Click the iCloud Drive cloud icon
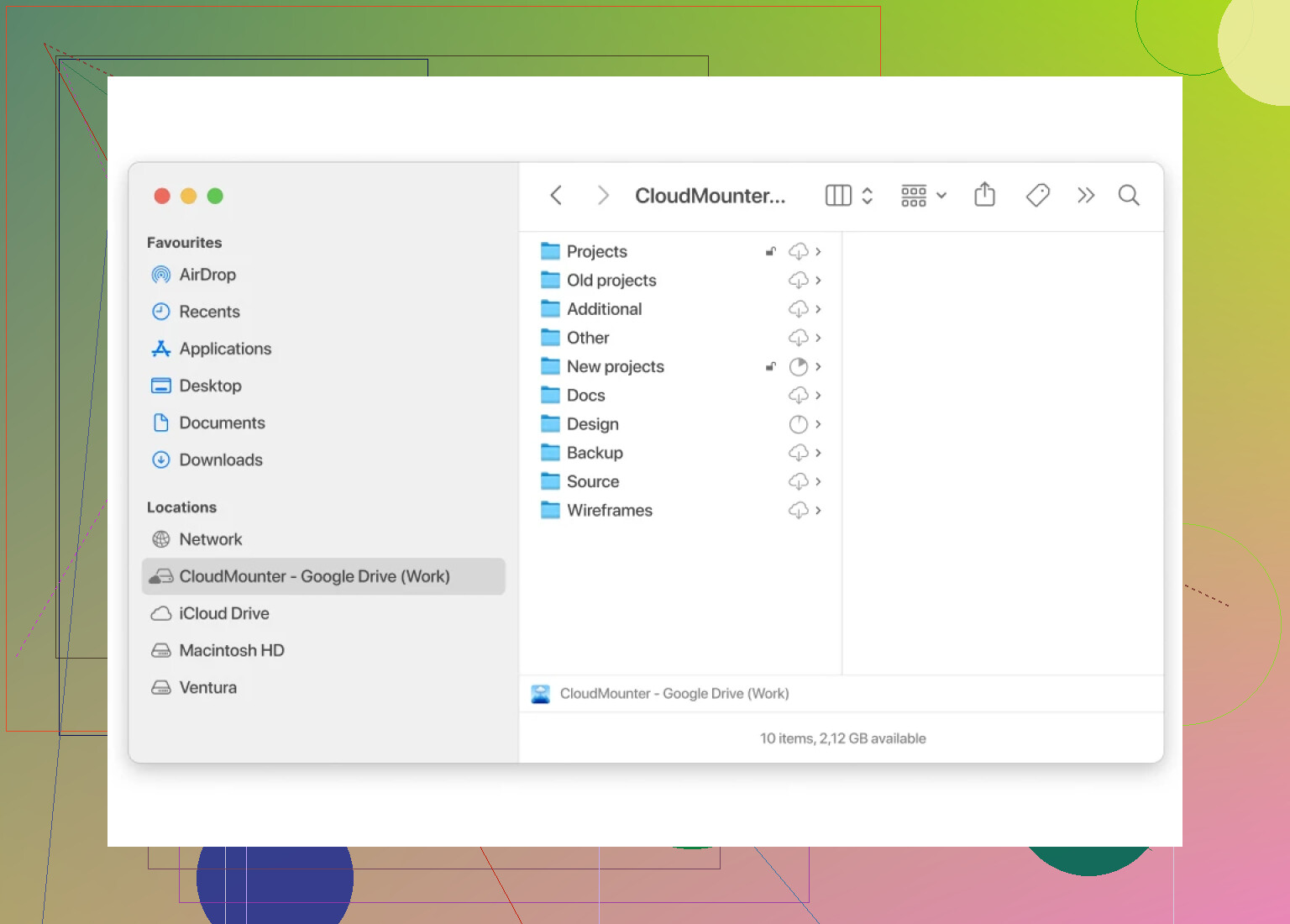Image resolution: width=1290 pixels, height=924 pixels. pyautogui.click(x=161, y=613)
